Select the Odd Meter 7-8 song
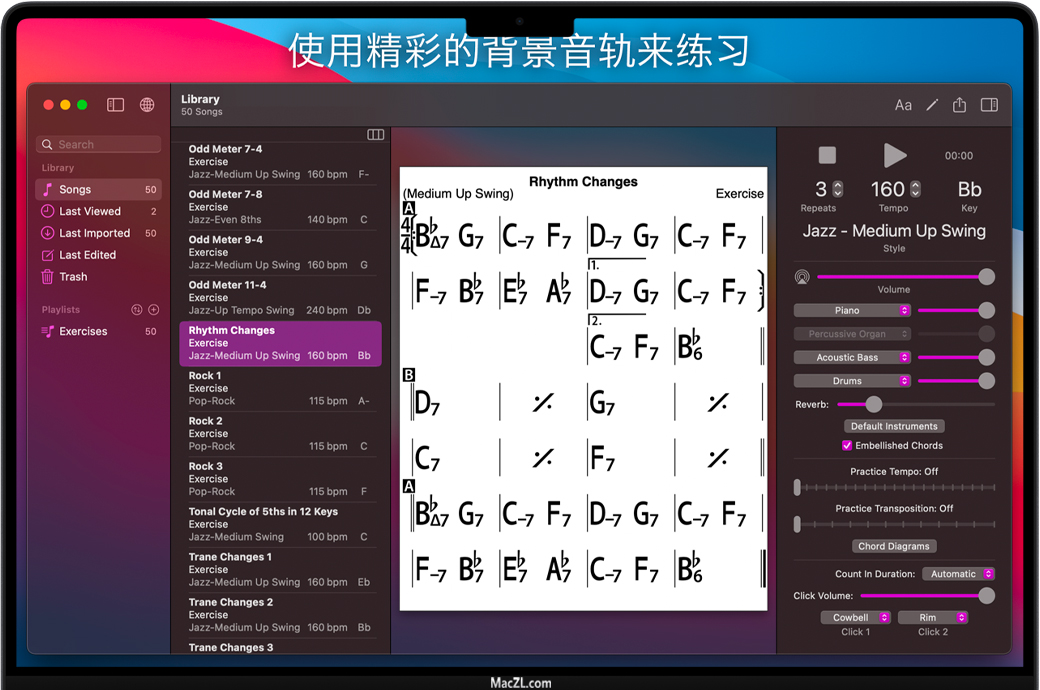This screenshot has height=690, width=1040. point(280,207)
